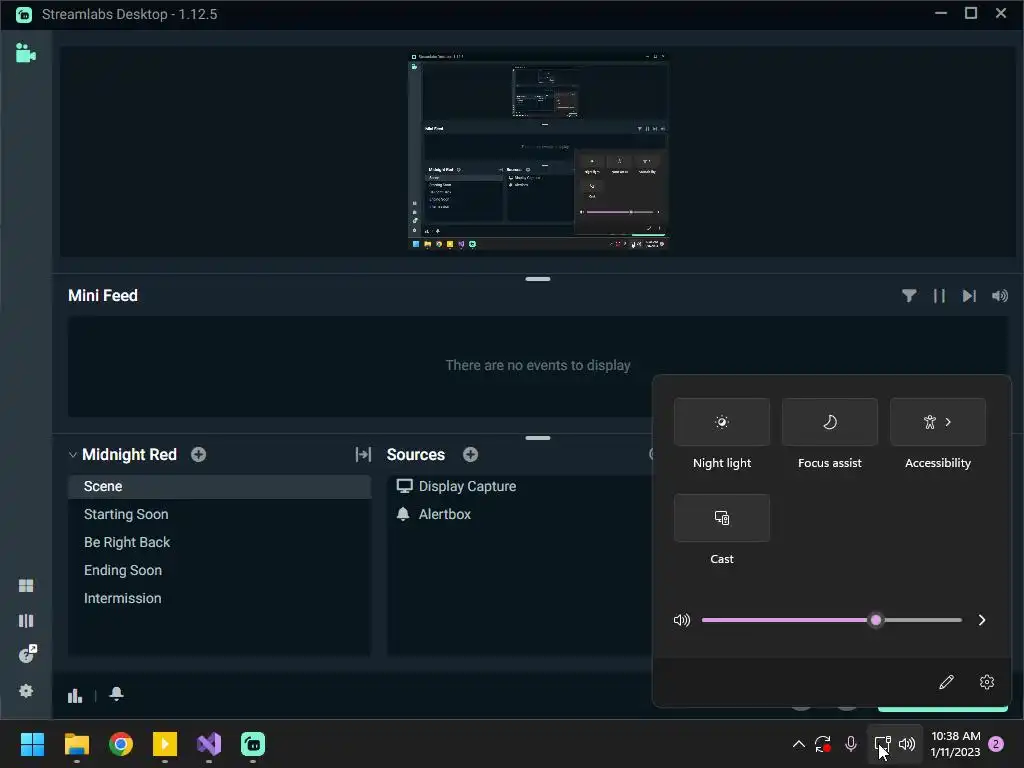Open the Layout Editor grid icon
The image size is (1024, 768).
tap(26, 586)
